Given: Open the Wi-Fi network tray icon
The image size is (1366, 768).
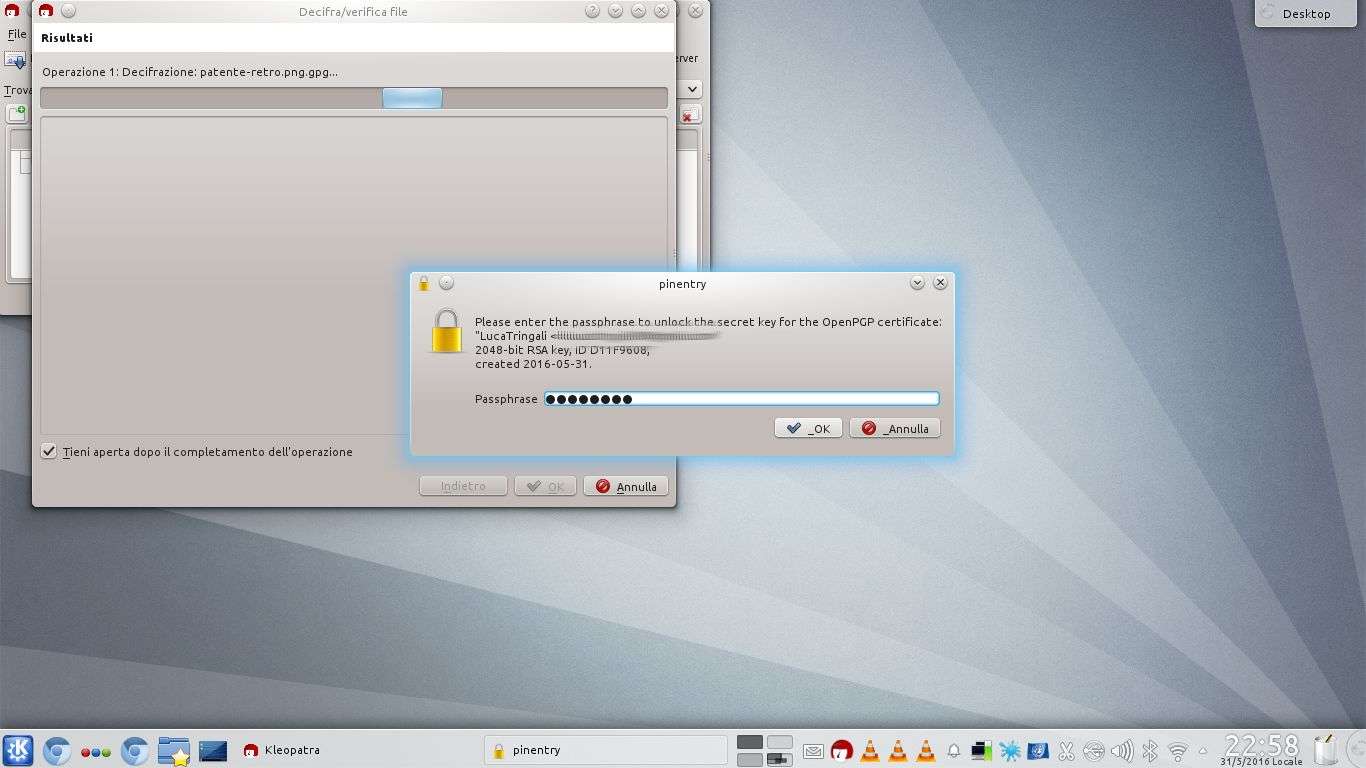Looking at the screenshot, I should coord(1178,751).
